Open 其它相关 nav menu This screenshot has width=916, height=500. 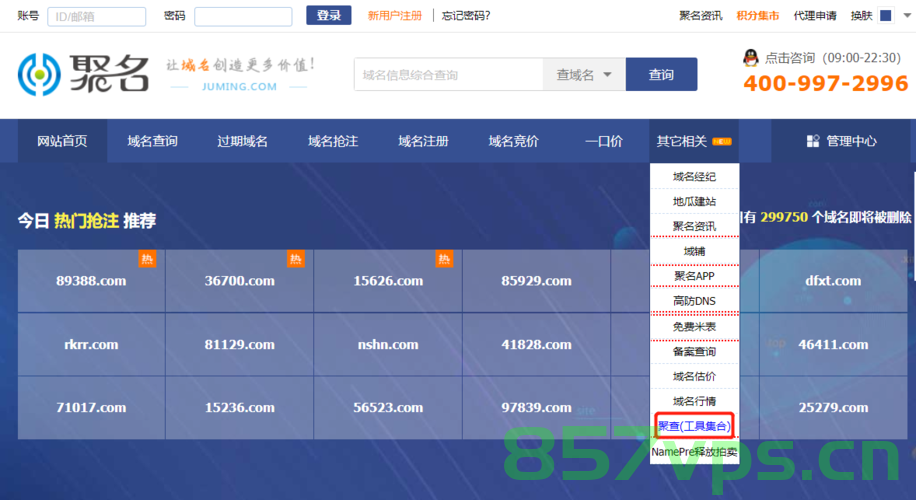coord(694,141)
